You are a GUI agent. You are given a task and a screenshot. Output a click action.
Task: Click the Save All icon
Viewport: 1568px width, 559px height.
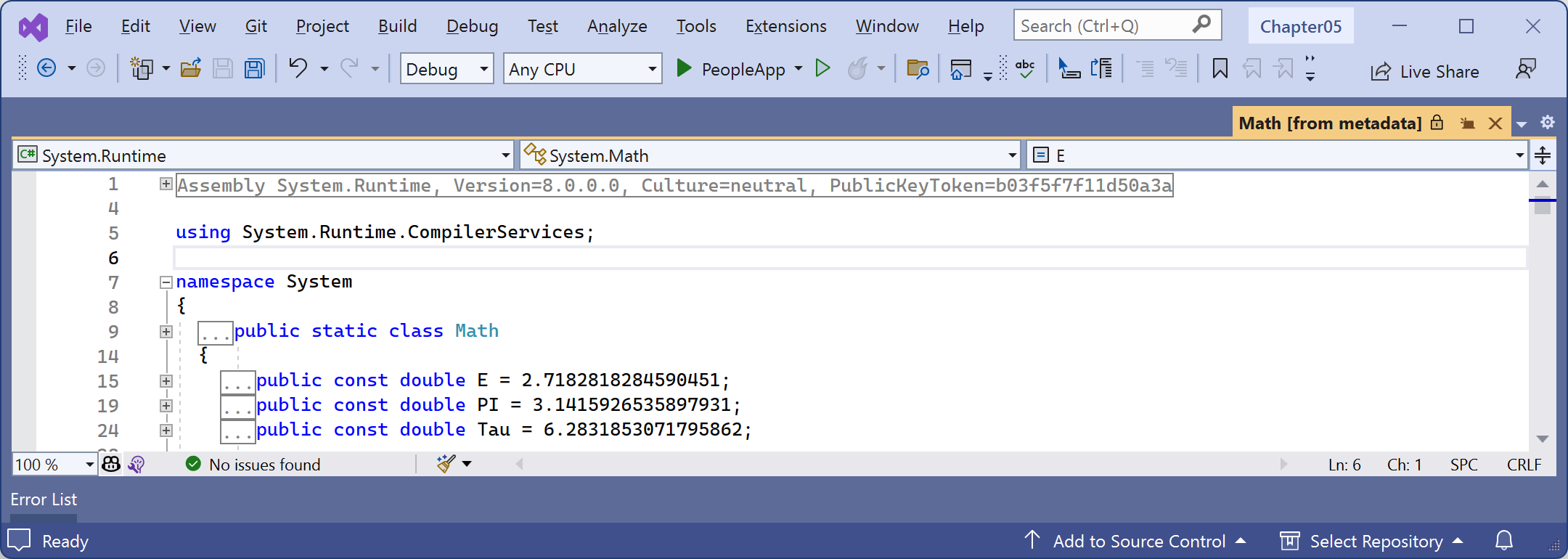[255, 69]
